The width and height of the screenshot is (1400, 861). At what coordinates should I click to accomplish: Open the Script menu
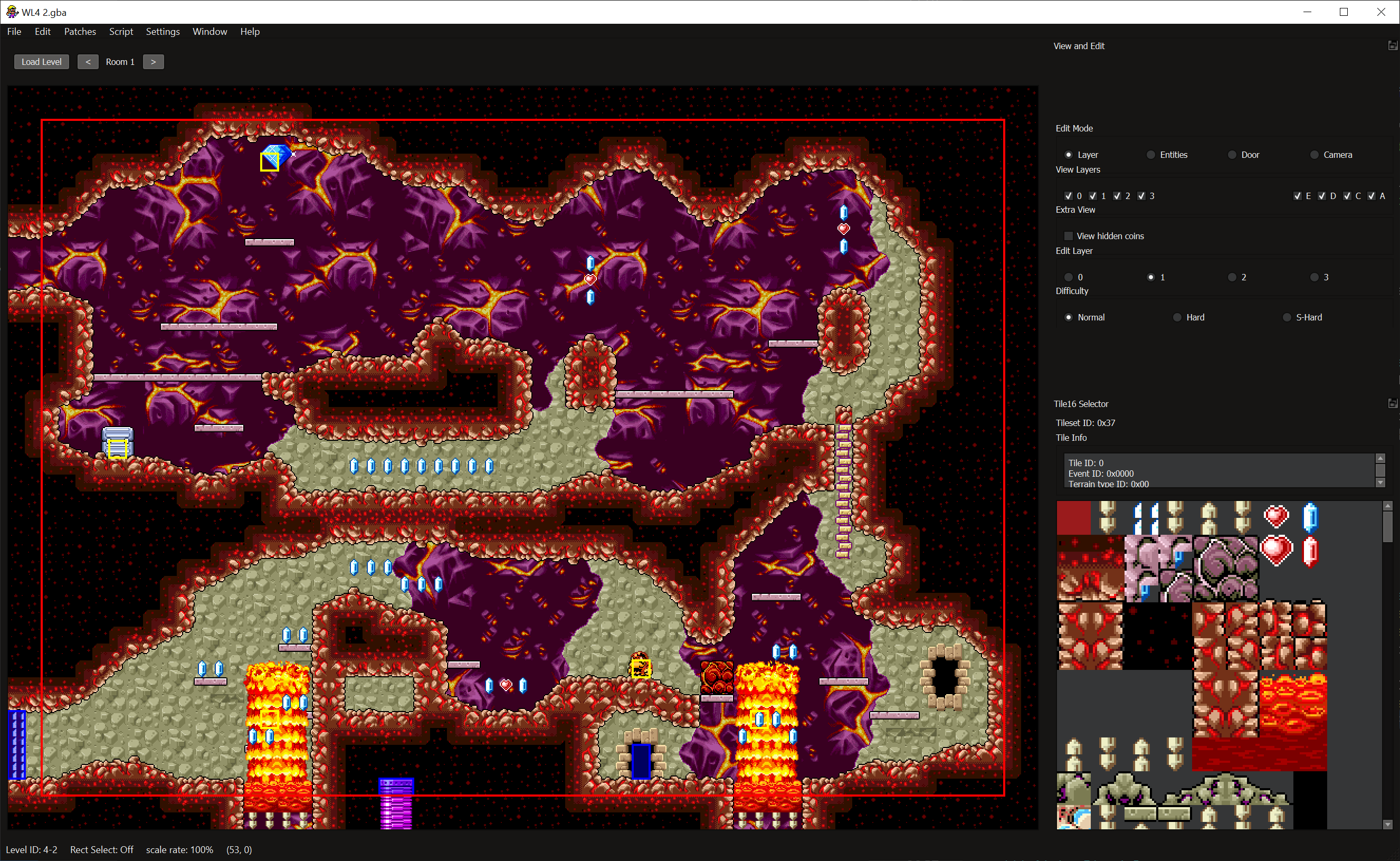pyautogui.click(x=121, y=31)
